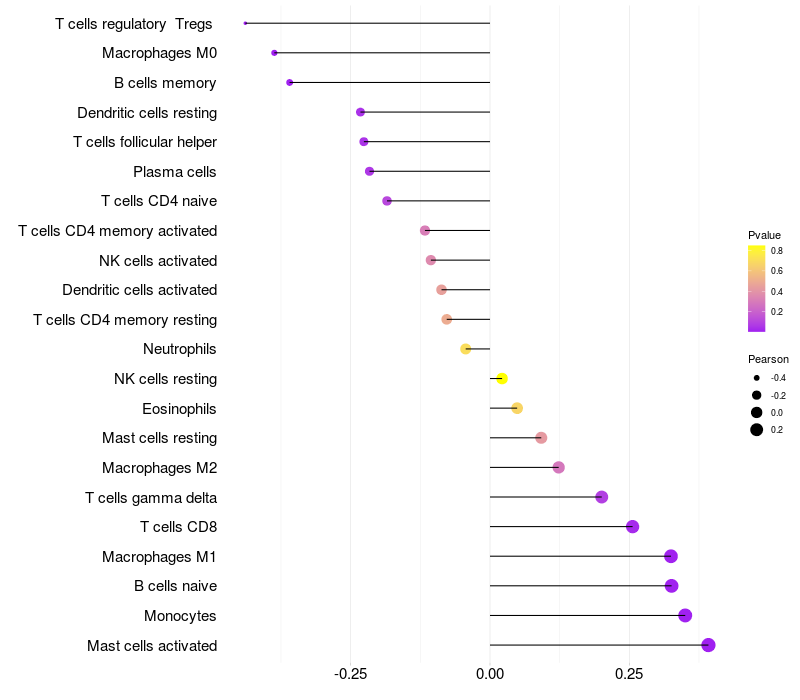This screenshot has height=700, width=800.
Task: Click the Monocytes lollipop point
Action: (x=685, y=615)
